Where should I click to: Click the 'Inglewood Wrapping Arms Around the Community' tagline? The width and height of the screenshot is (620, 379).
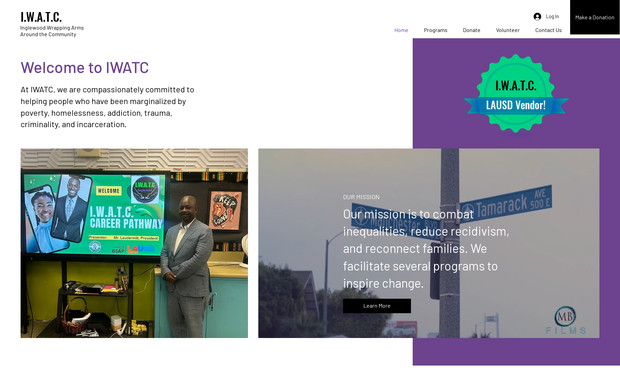[52, 31]
